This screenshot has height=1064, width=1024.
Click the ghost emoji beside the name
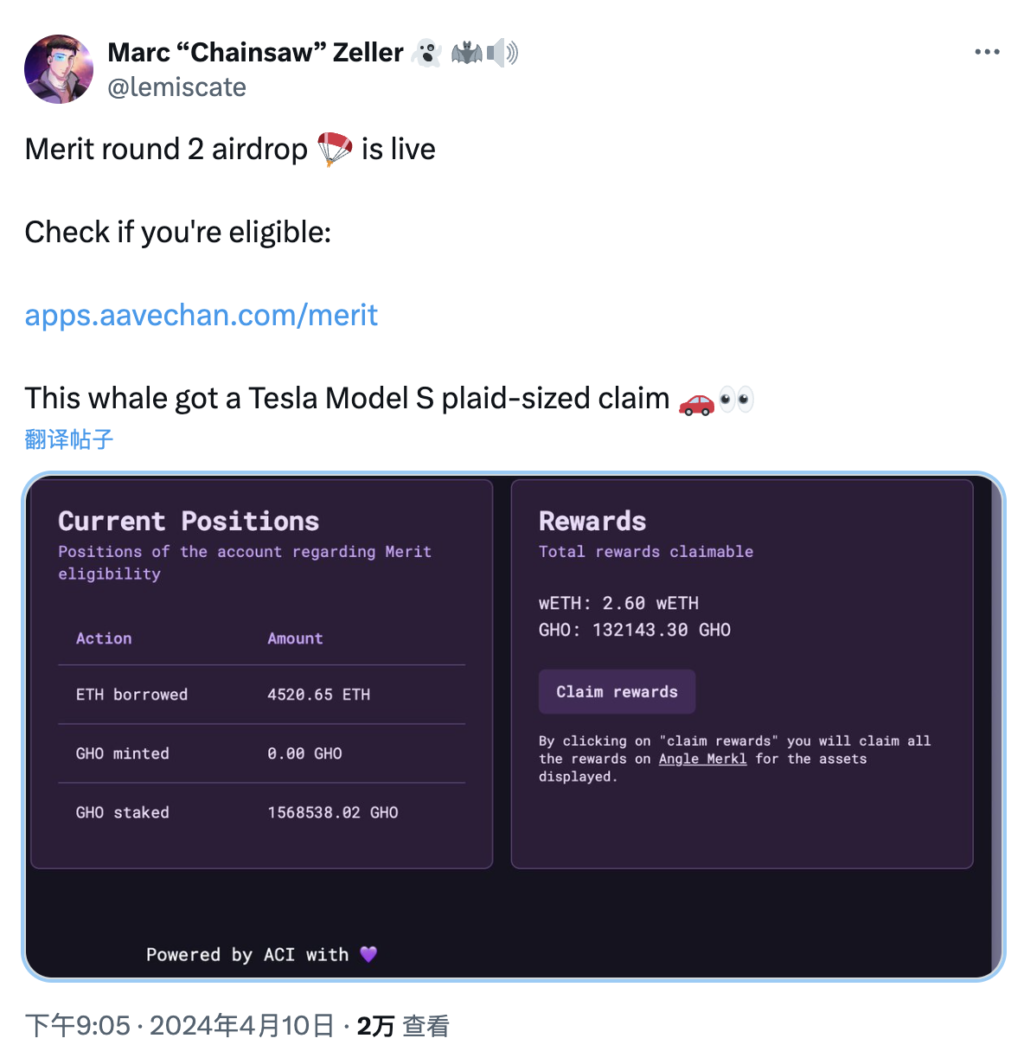tap(426, 52)
